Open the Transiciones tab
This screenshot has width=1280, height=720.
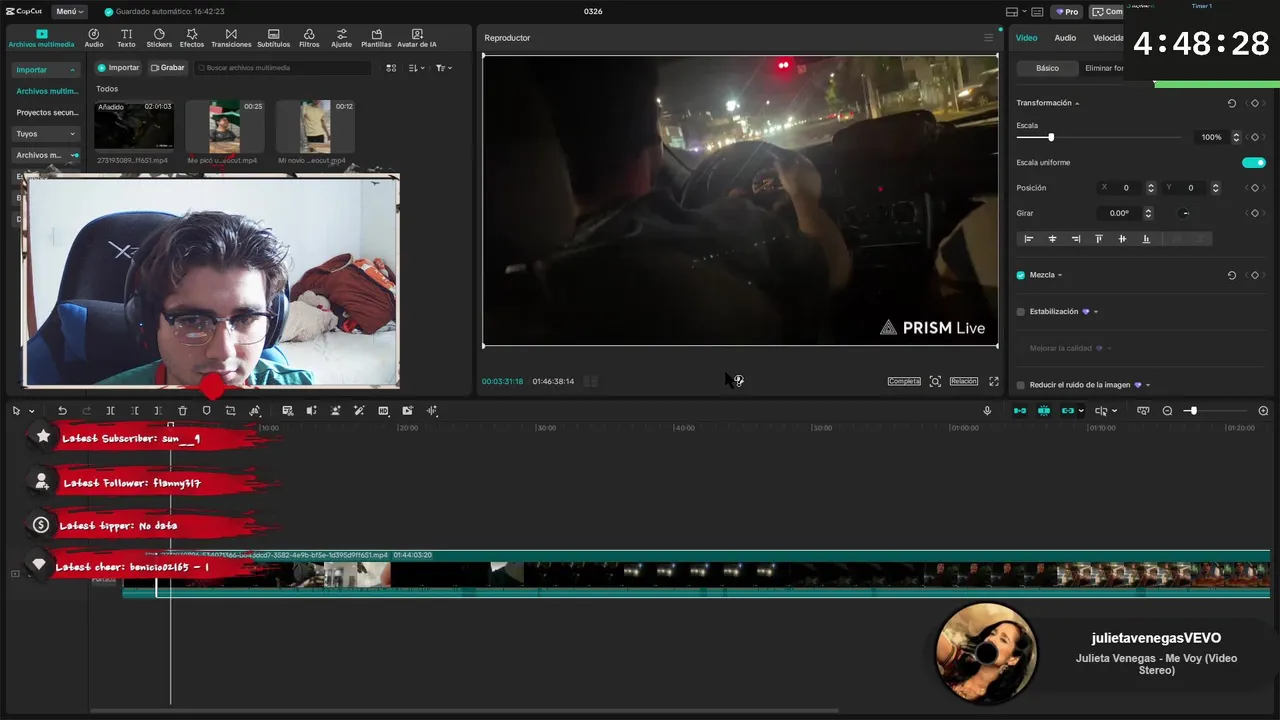tap(231, 38)
